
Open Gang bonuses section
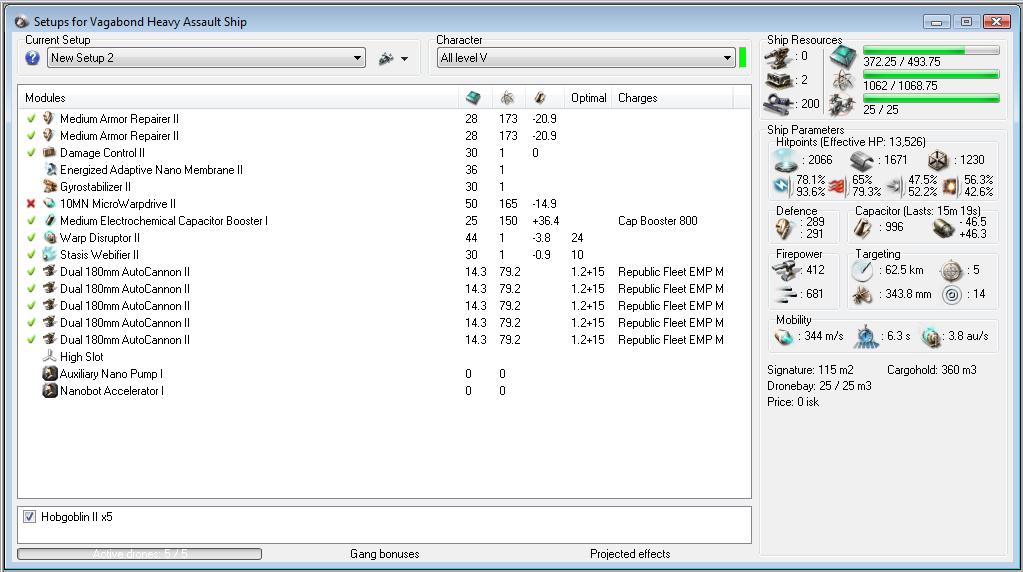384,554
